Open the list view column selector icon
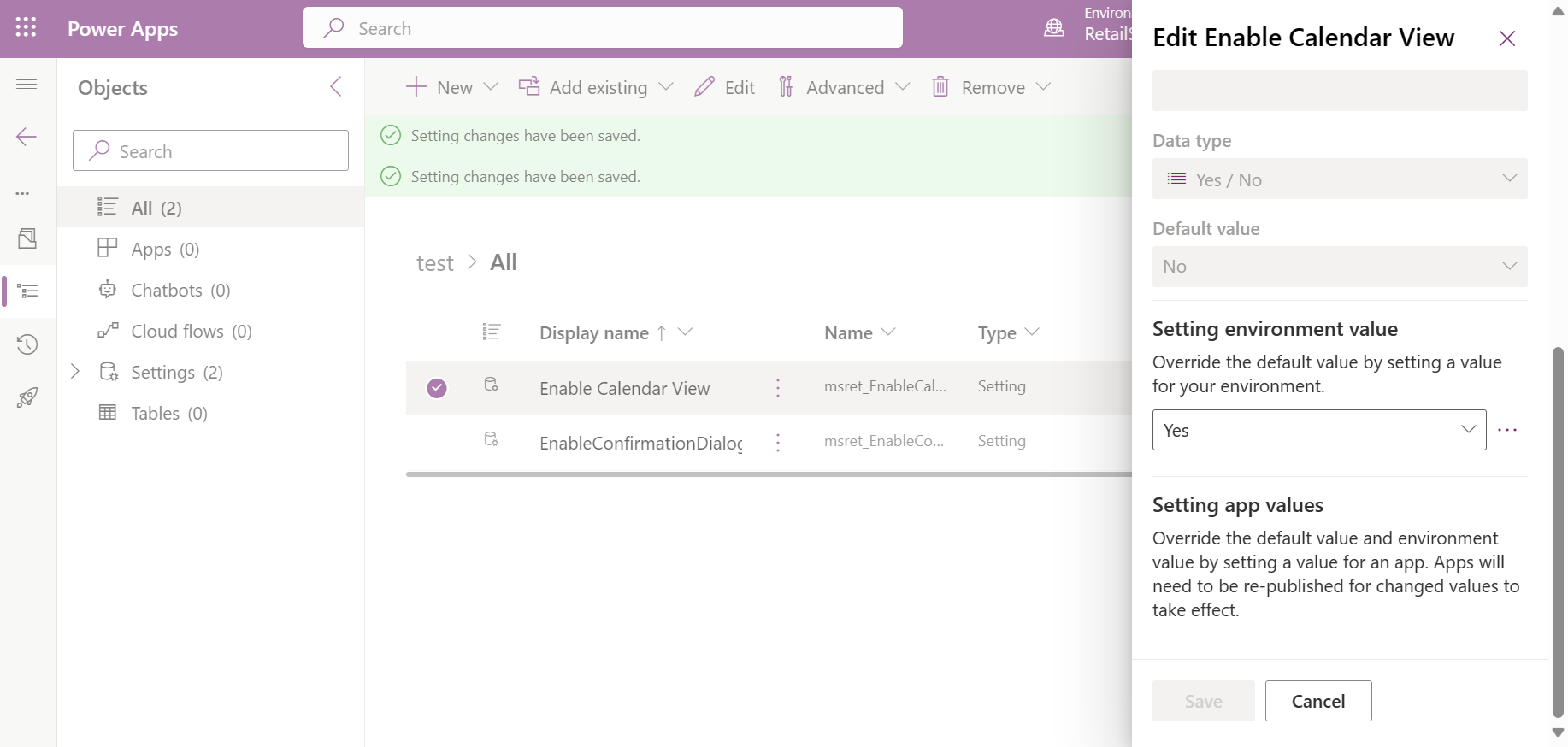This screenshot has width=1568, height=747. point(491,332)
